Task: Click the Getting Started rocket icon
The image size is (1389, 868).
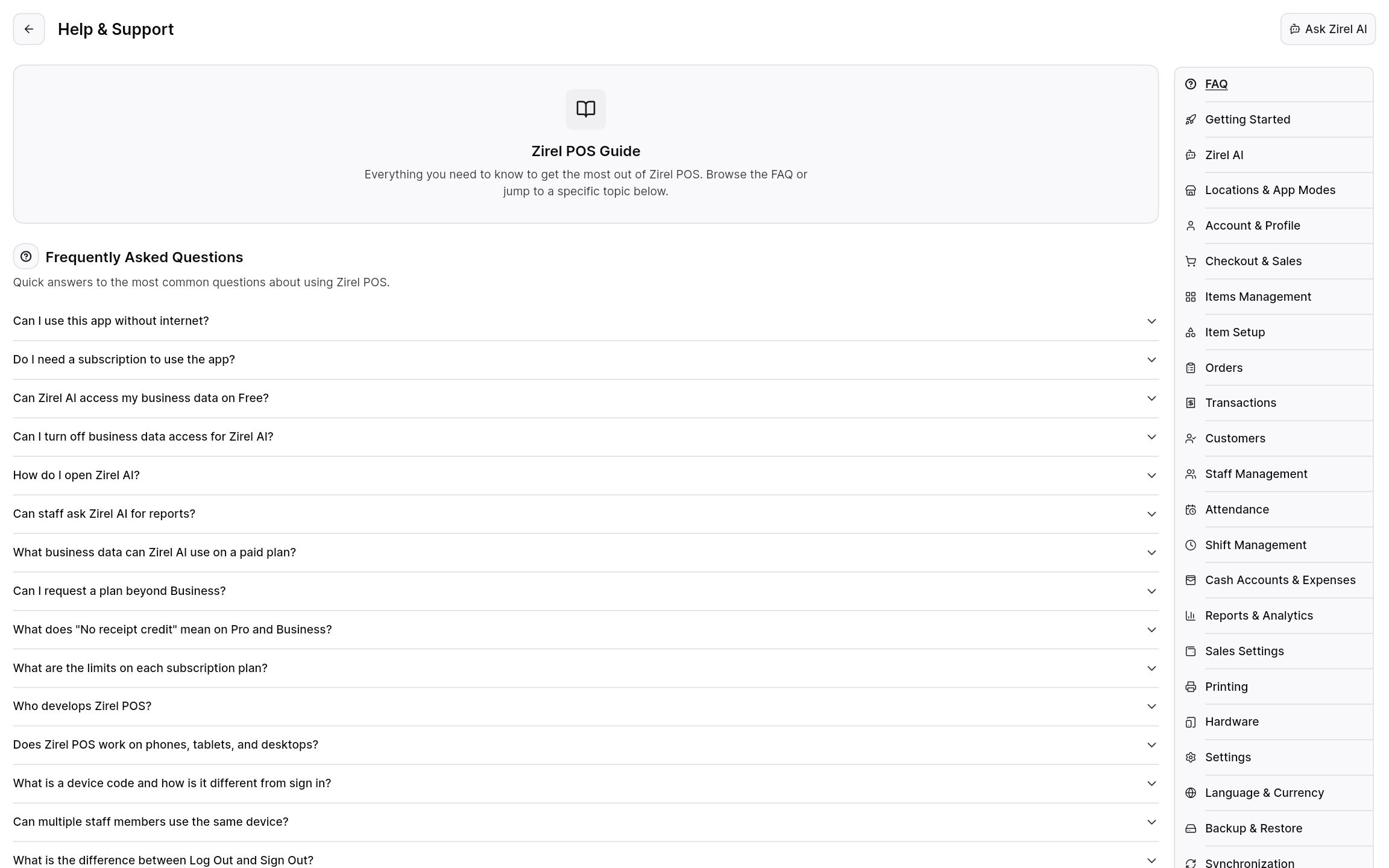Action: click(x=1190, y=120)
